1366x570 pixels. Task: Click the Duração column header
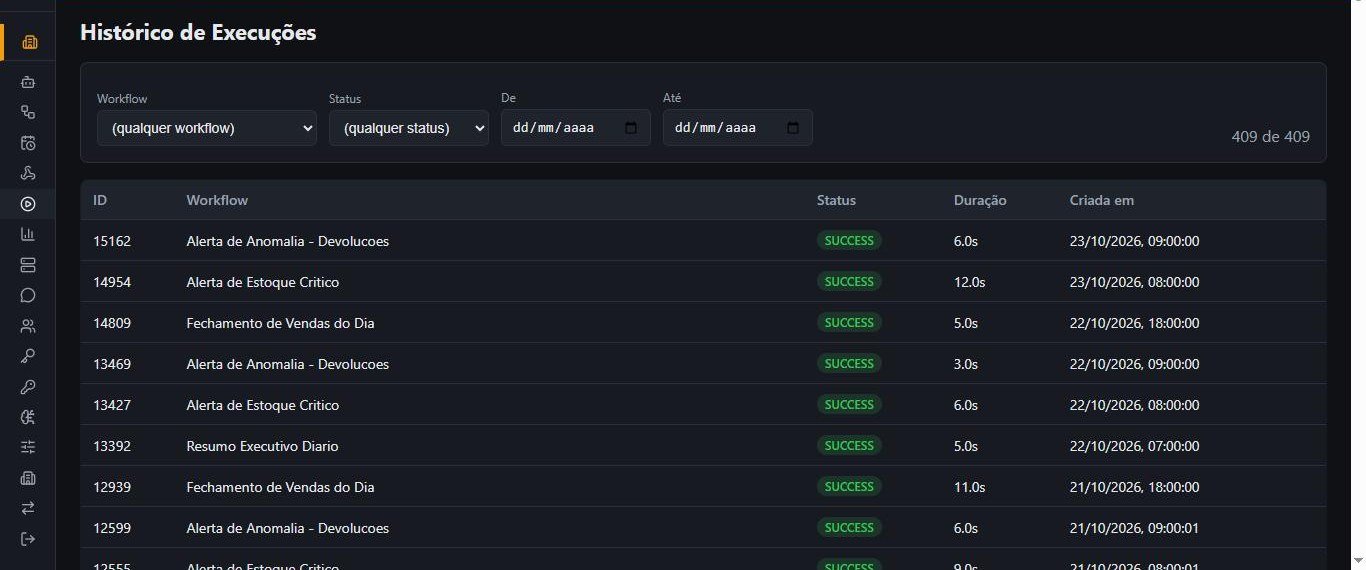pyautogui.click(x=980, y=200)
